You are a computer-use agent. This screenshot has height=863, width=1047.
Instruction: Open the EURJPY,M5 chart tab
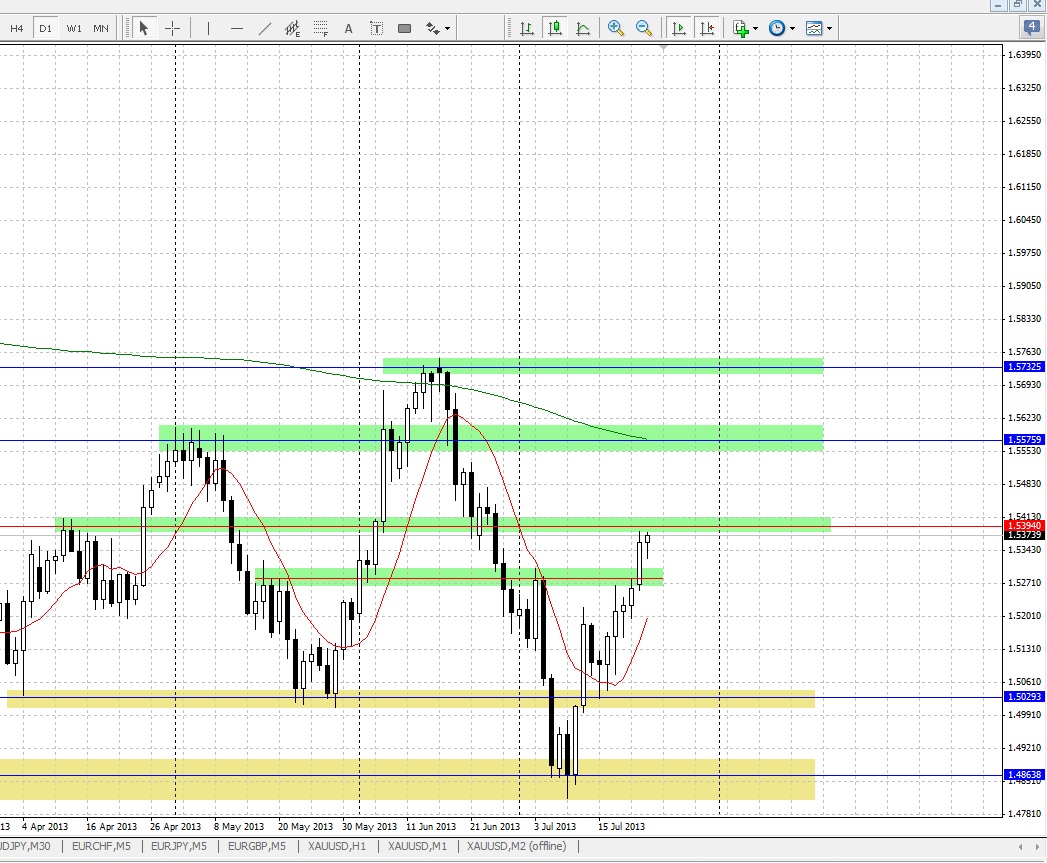(179, 846)
